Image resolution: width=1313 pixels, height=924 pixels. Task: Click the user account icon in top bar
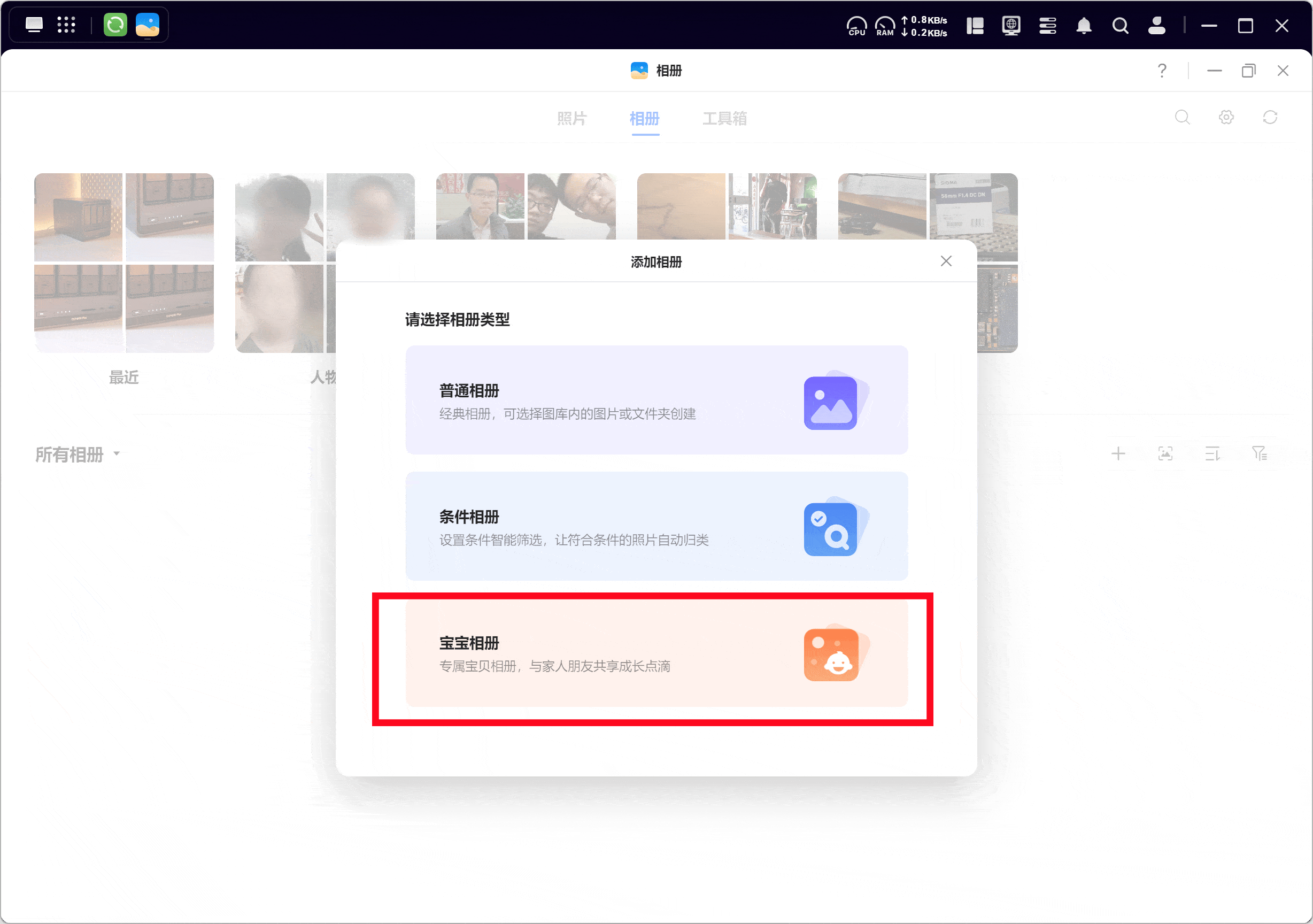pos(1156,26)
